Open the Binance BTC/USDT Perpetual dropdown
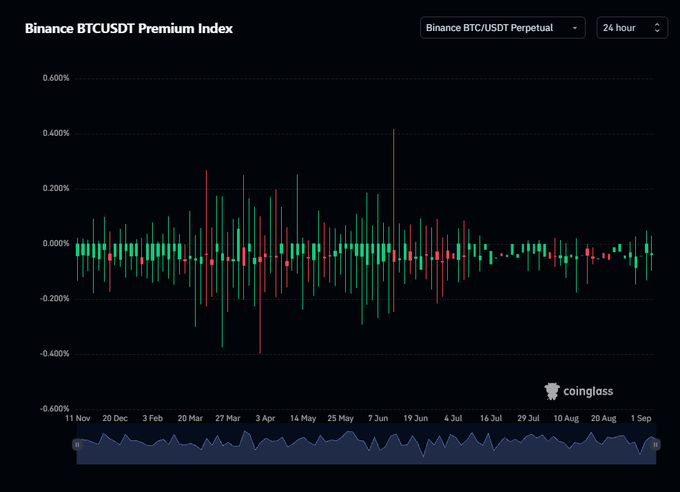 tap(503, 28)
